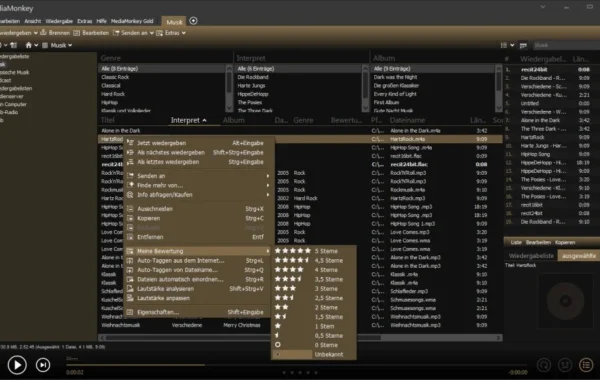
Task: Rate track 2 Sterne
Action: [314, 307]
